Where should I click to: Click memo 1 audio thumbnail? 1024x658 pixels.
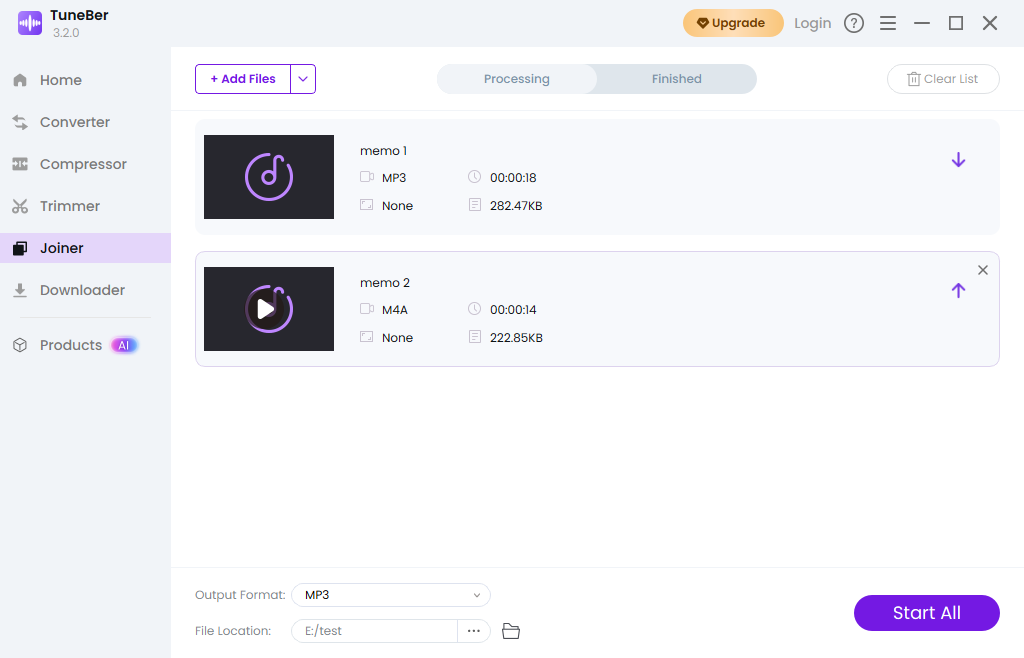coord(268,177)
